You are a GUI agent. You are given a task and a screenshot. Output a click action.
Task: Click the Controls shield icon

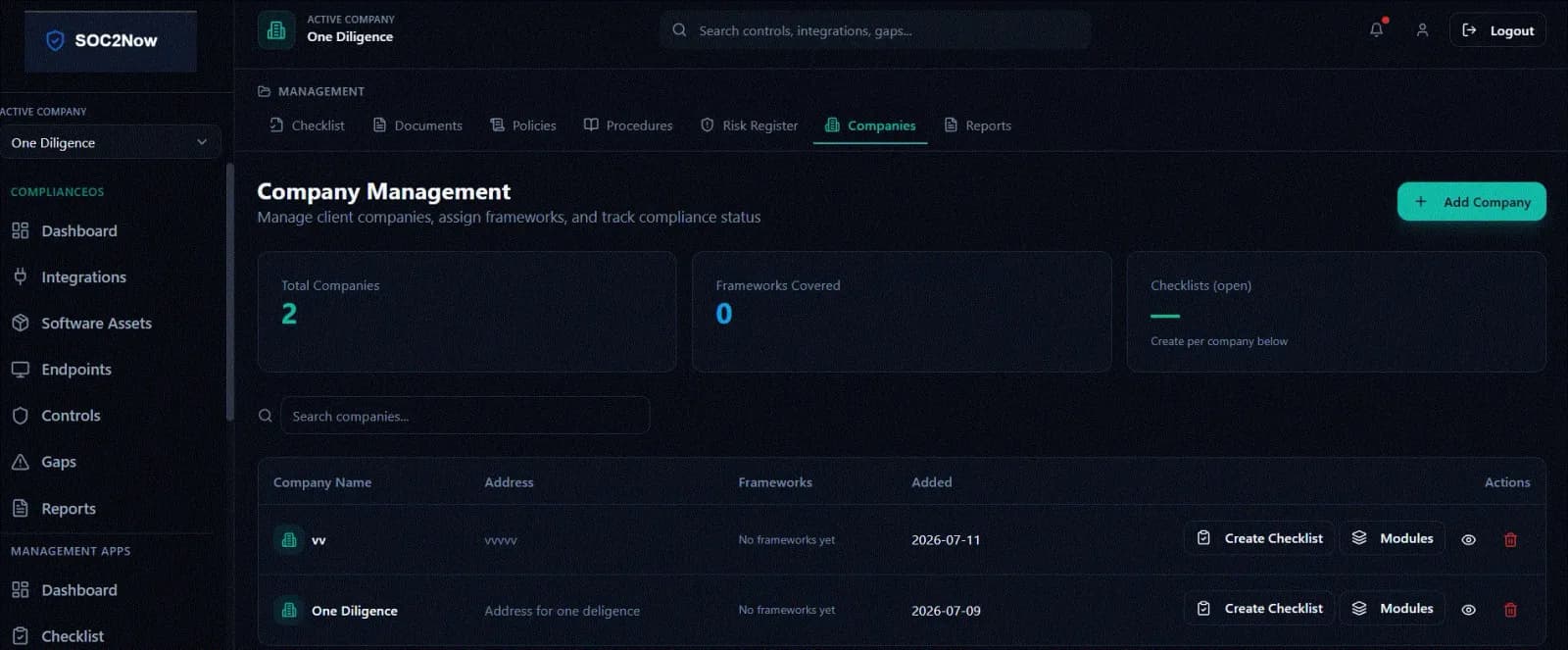coord(20,415)
